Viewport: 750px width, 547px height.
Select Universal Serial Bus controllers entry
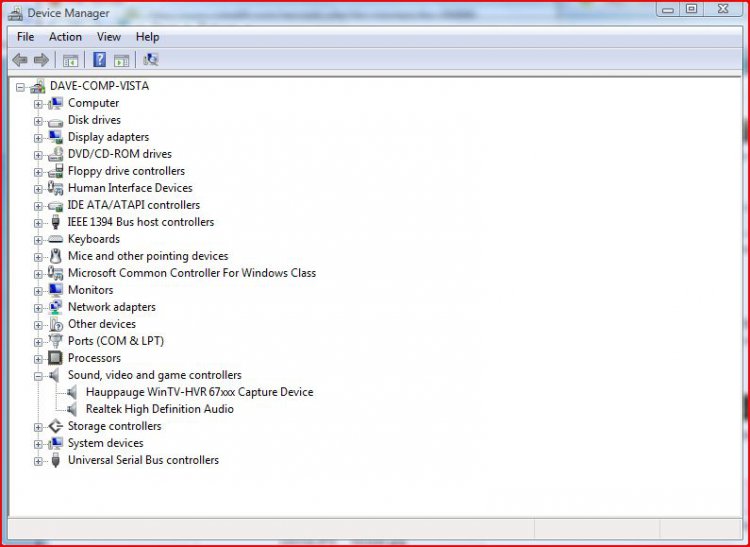pyautogui.click(x=143, y=460)
